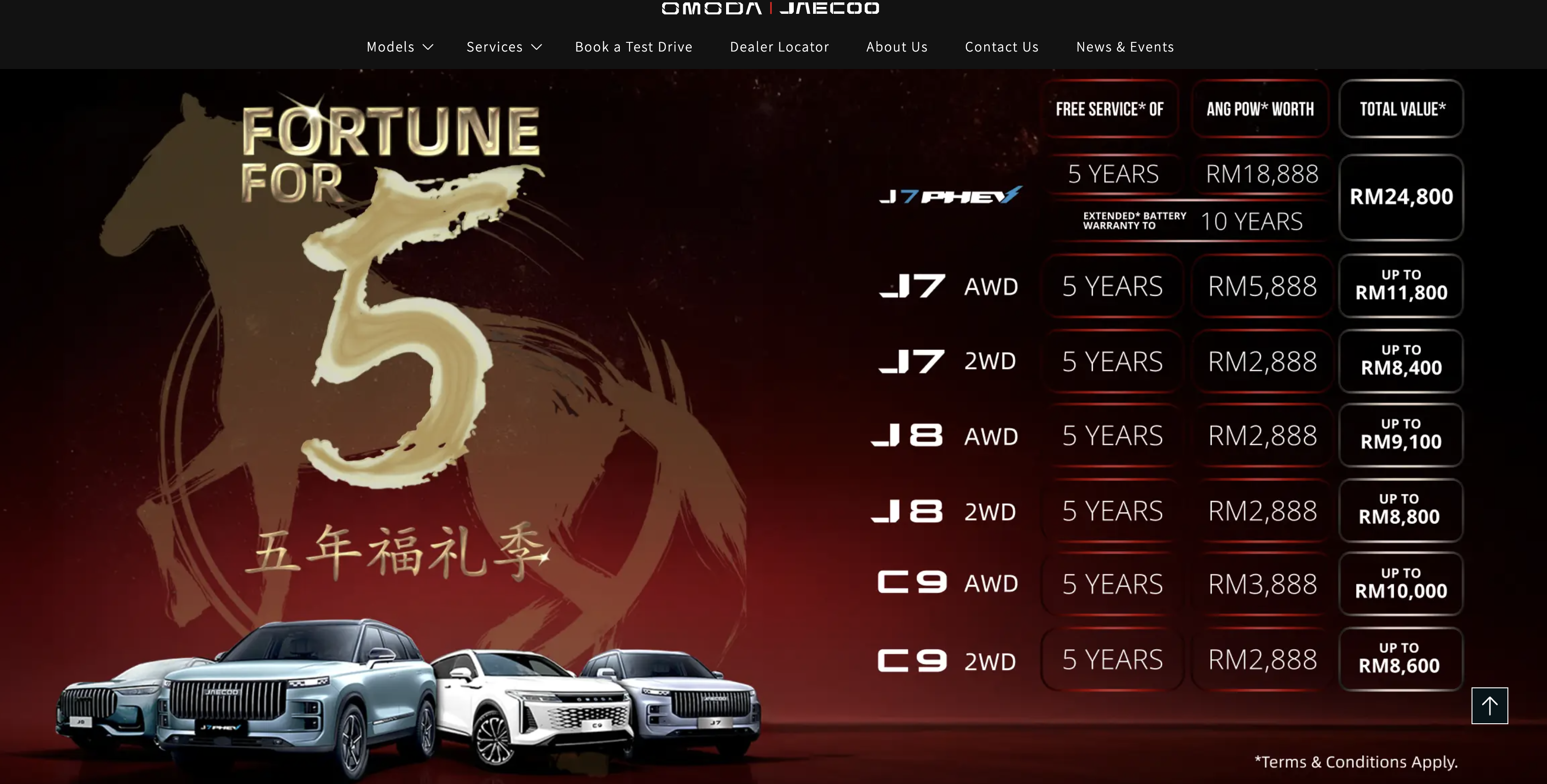This screenshot has height=784, width=1547.
Task: Click the RM24,800 total value box
Action: (x=1401, y=197)
